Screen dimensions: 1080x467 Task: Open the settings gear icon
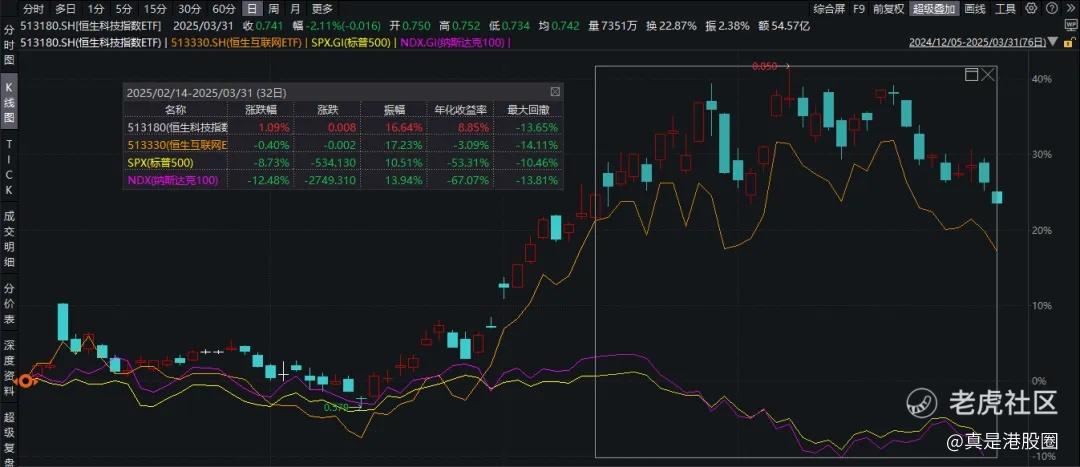(x=1031, y=8)
